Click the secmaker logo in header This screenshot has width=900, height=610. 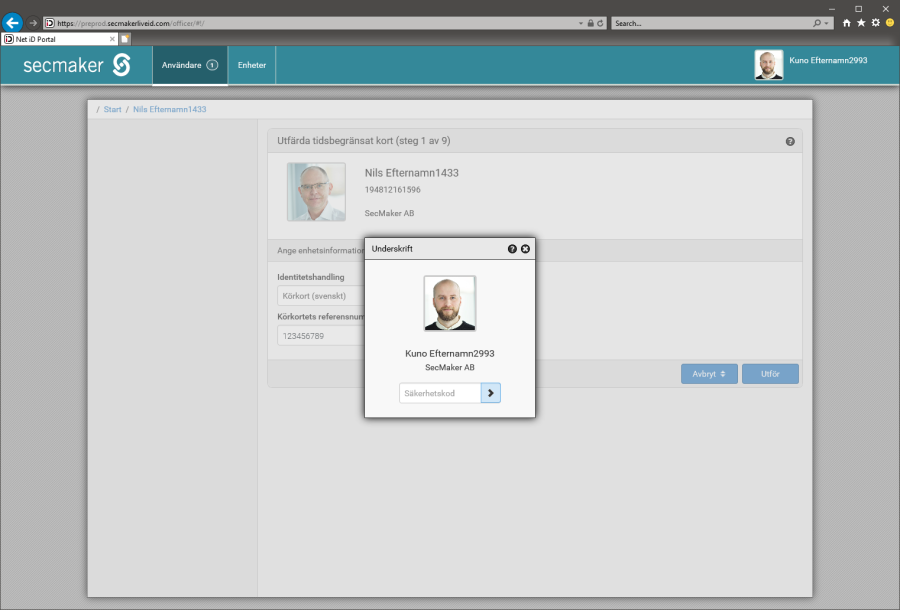click(x=77, y=65)
